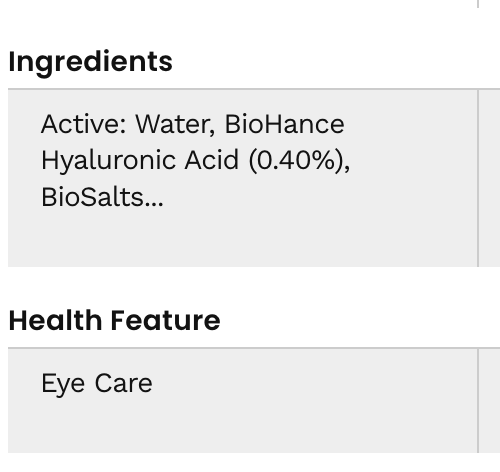
Task: Click the Water ingredient word
Action: pyautogui.click(x=175, y=124)
